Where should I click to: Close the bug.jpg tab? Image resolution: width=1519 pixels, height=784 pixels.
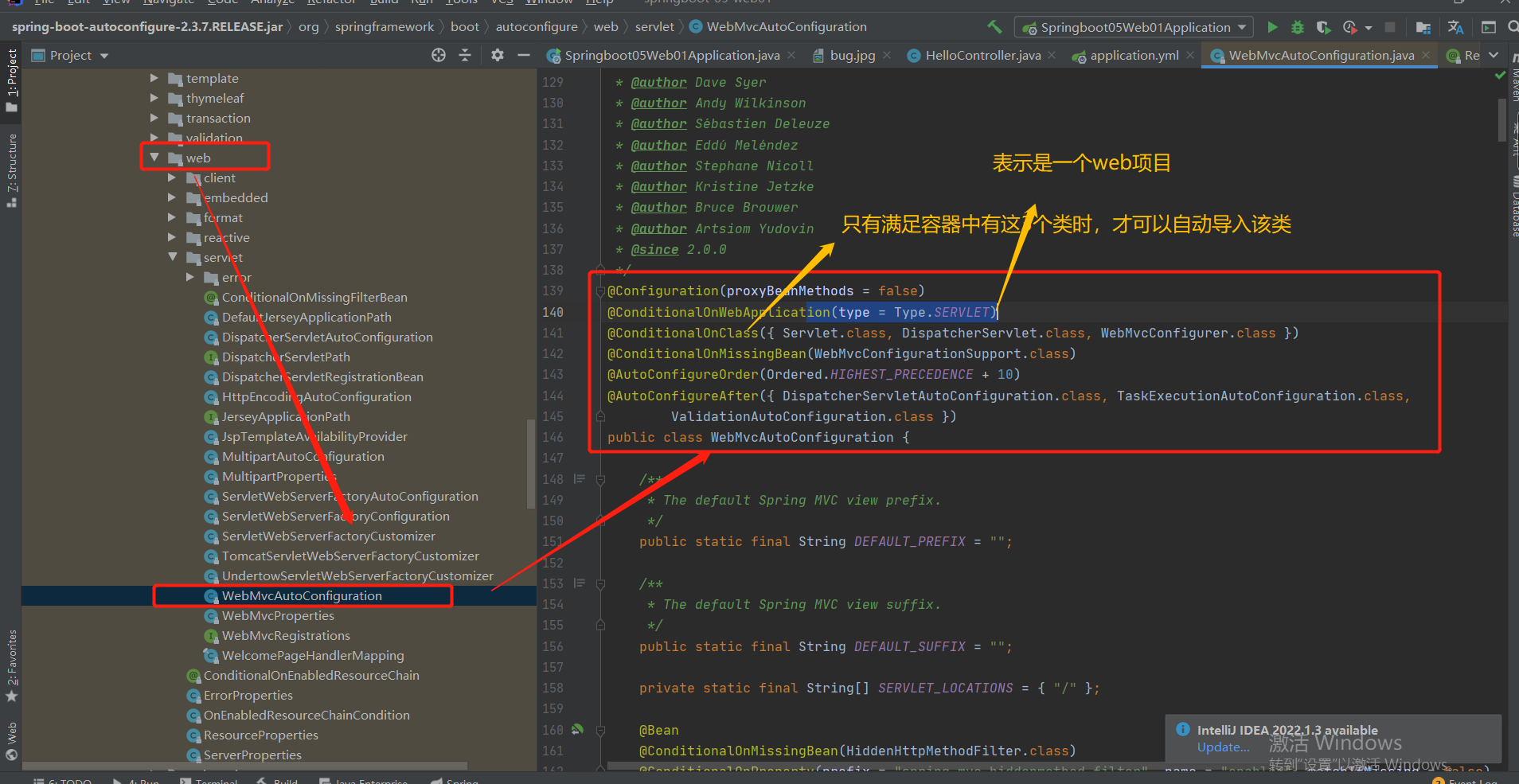(x=887, y=55)
